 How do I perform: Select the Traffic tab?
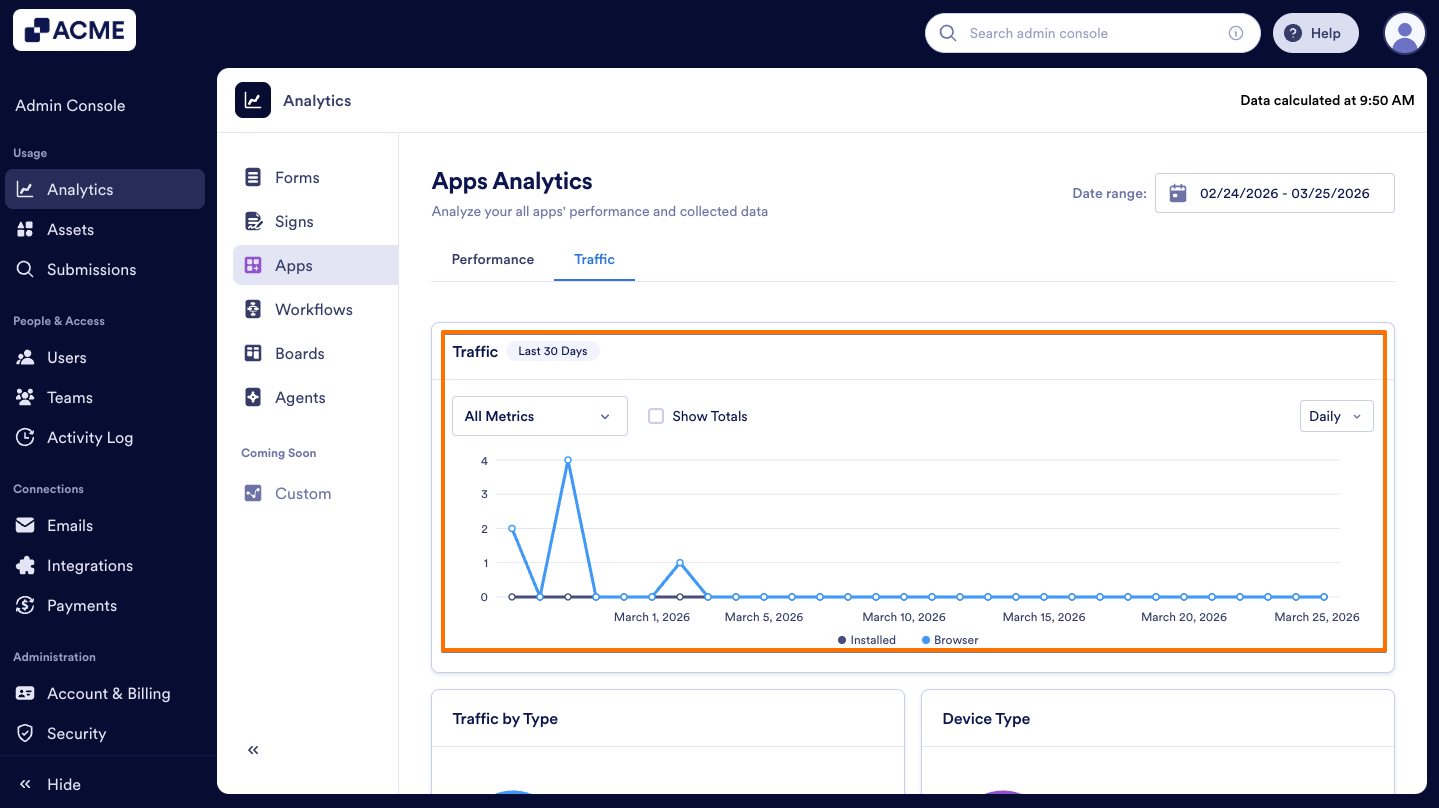(x=594, y=259)
